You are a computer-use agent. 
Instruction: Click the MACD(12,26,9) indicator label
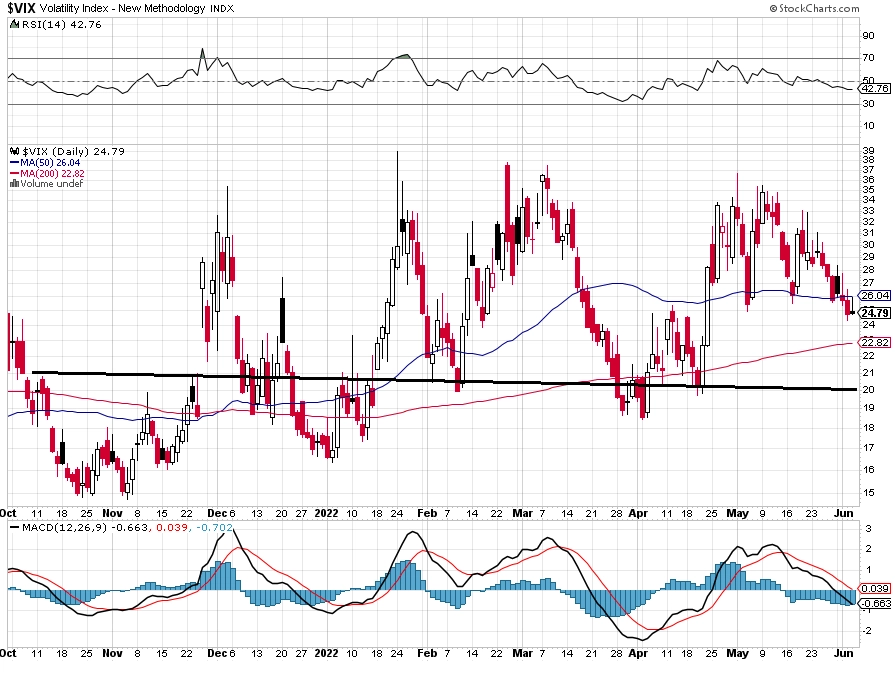click(x=64, y=527)
